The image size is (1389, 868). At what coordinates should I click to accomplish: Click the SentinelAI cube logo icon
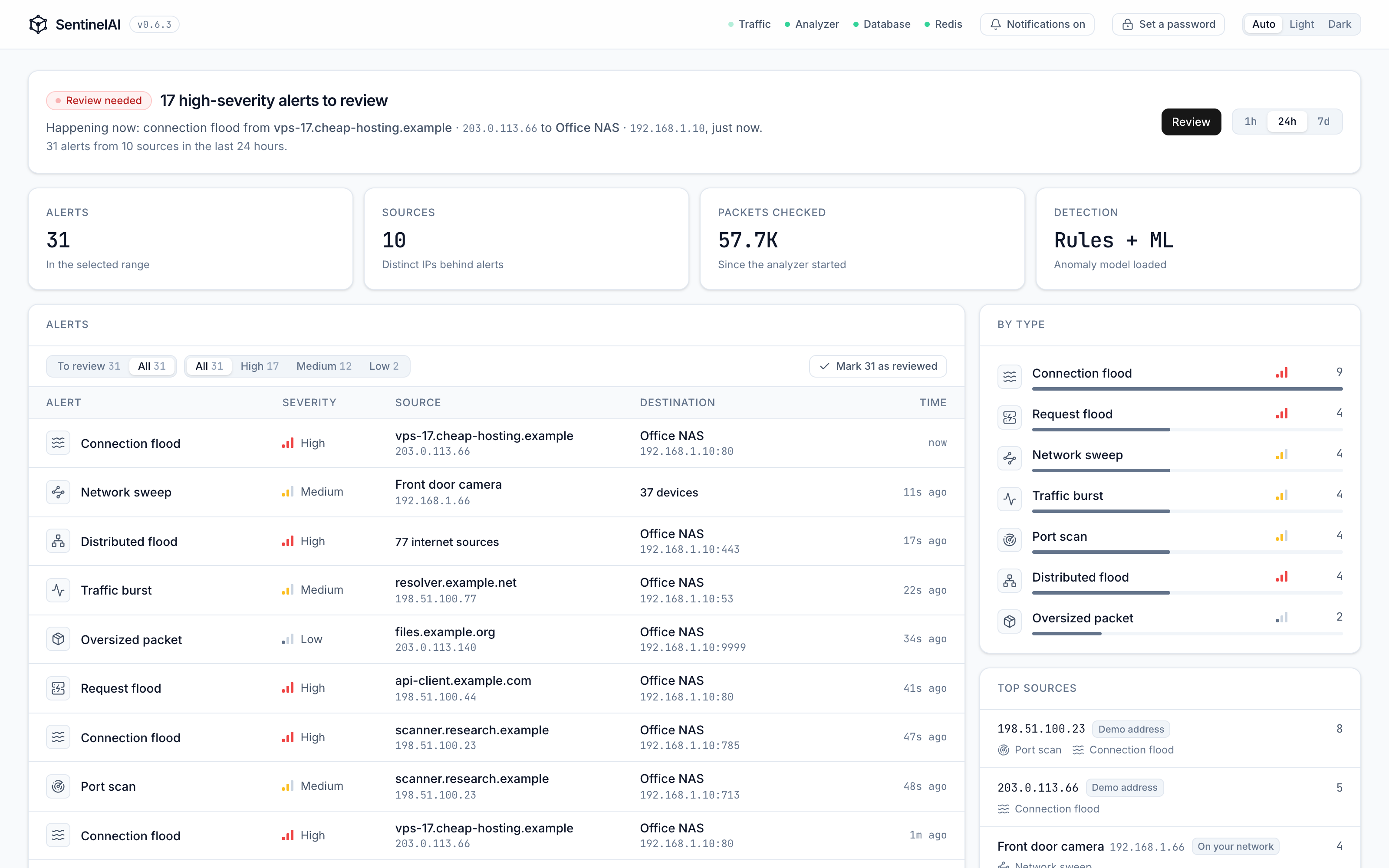[38, 24]
